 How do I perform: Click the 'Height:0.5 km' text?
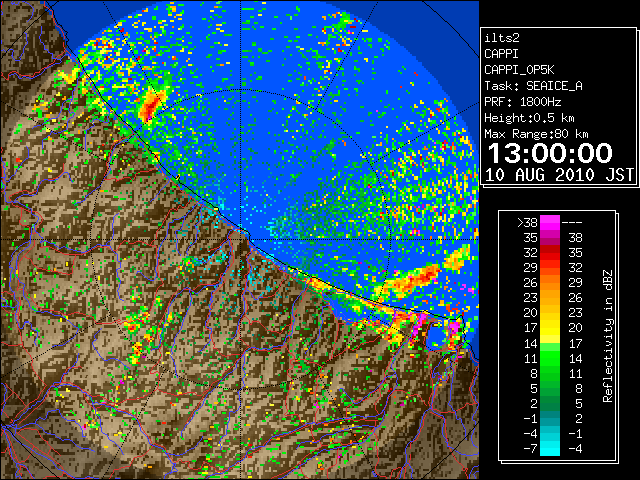click(x=529, y=118)
